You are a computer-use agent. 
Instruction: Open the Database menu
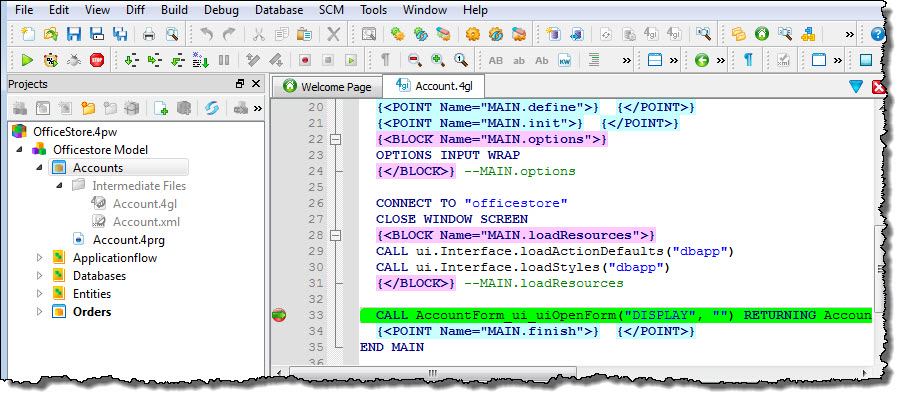pyautogui.click(x=279, y=10)
